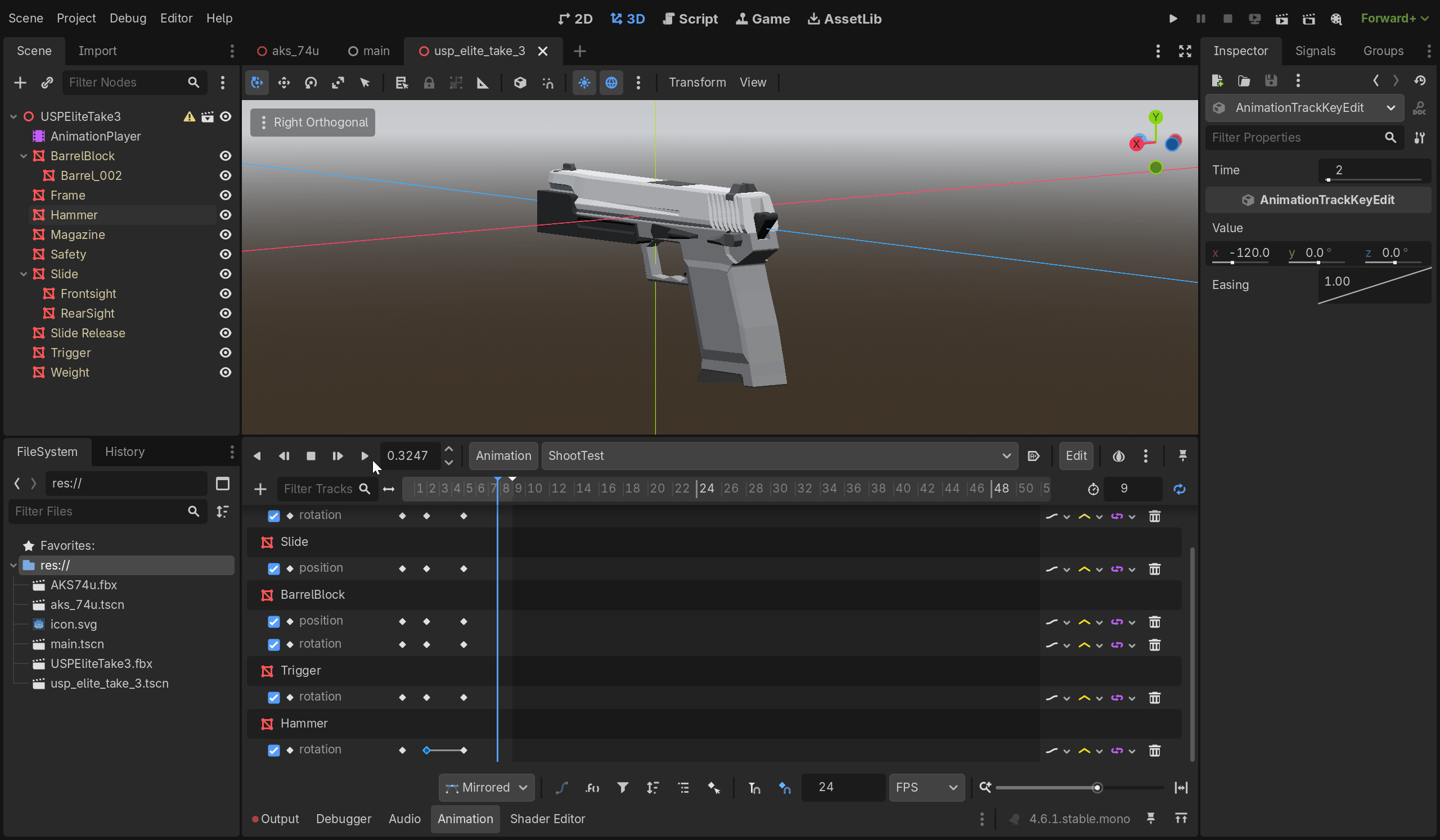The image size is (1440, 840).
Task: Click the lock selected node icon
Action: tap(429, 83)
